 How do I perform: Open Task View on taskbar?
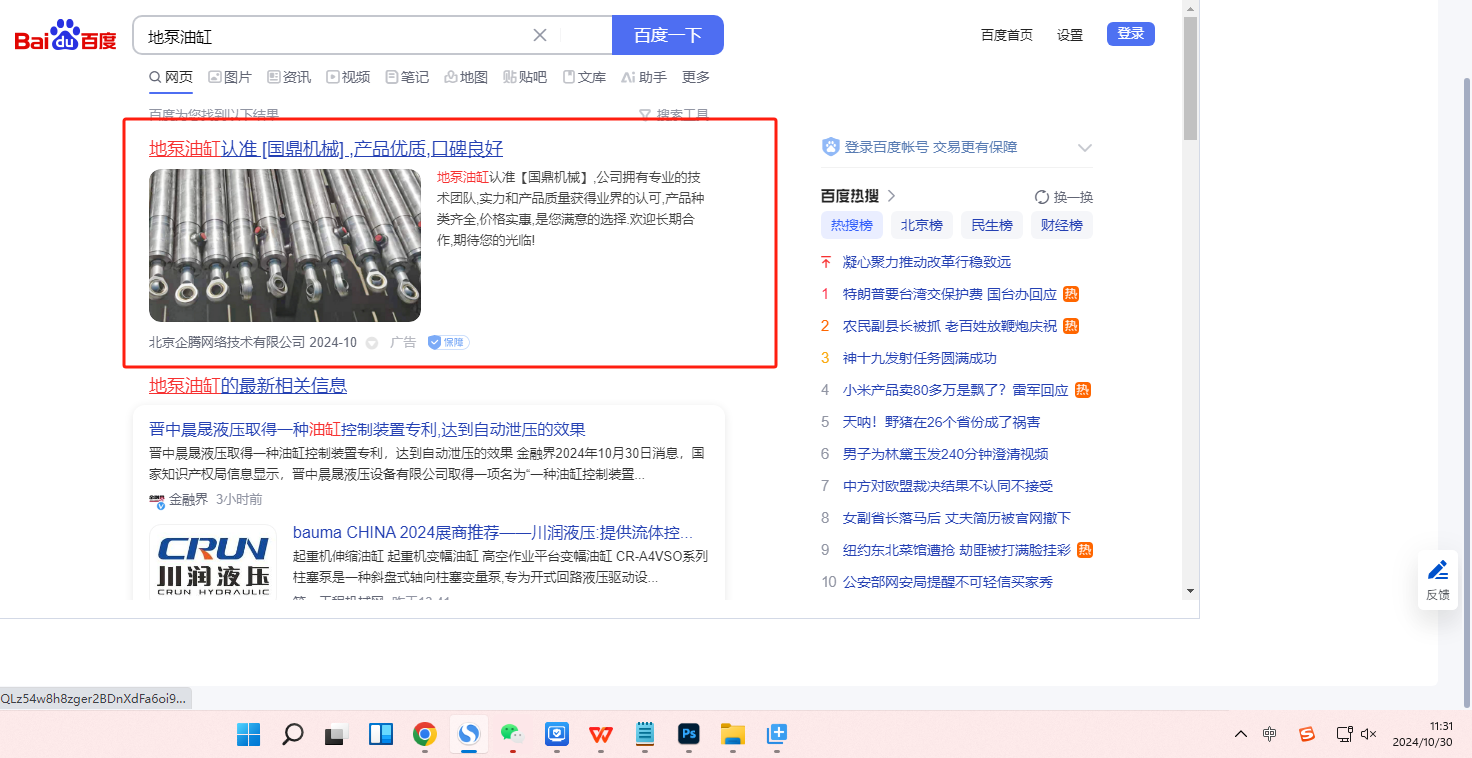point(336,734)
